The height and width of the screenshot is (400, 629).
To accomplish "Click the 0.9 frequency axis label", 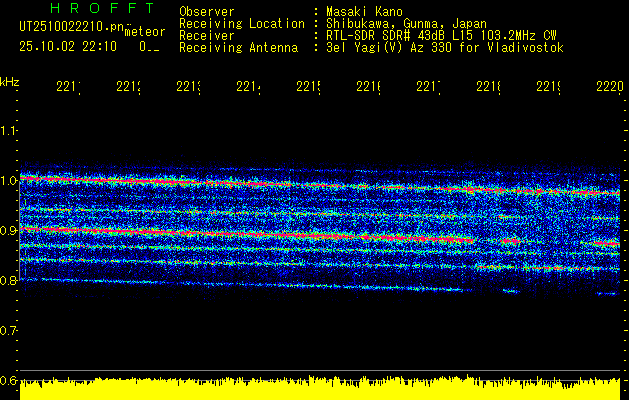I will pyautogui.click(x=8, y=230).
